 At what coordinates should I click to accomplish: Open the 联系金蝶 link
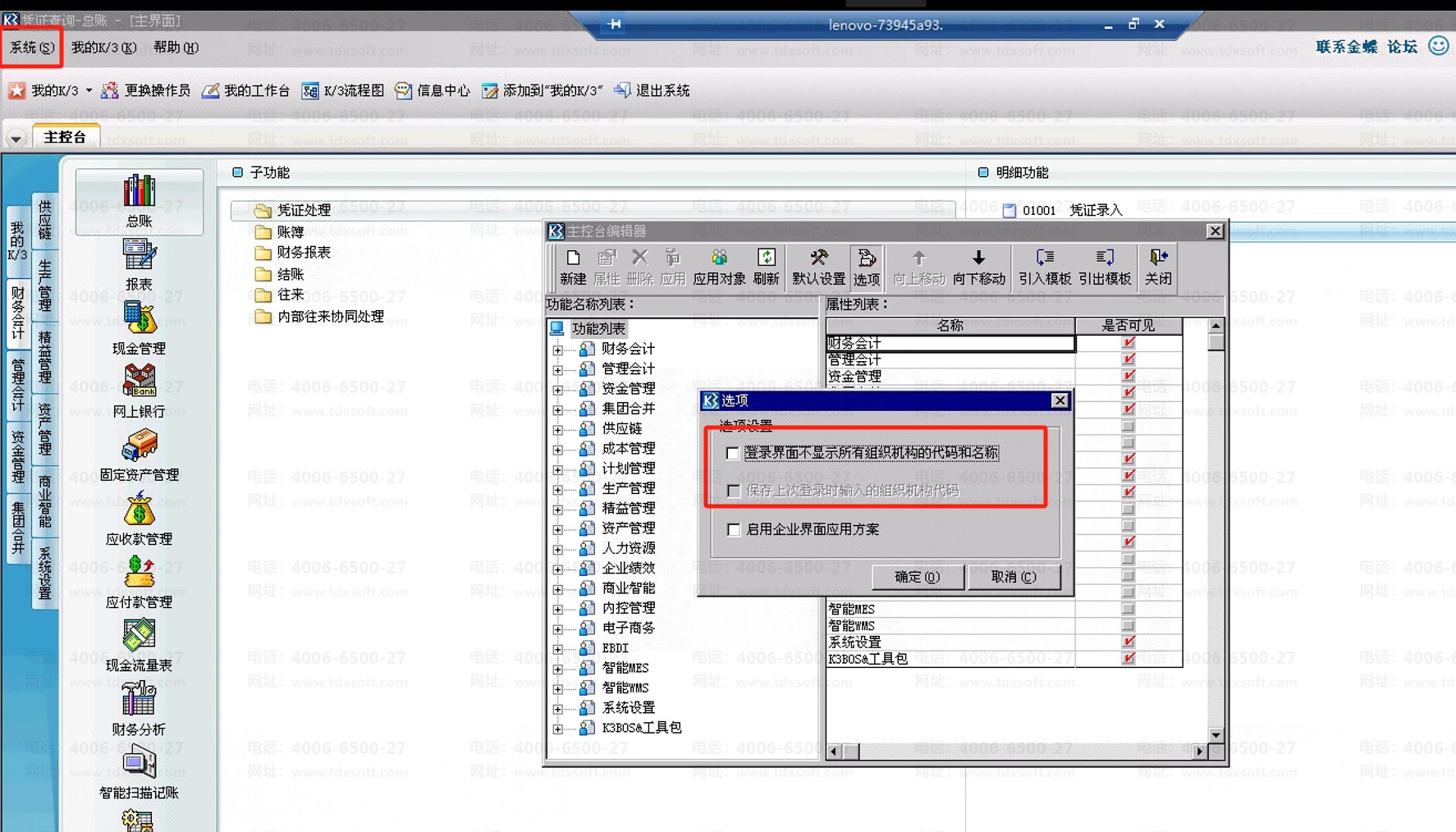[x=1346, y=47]
